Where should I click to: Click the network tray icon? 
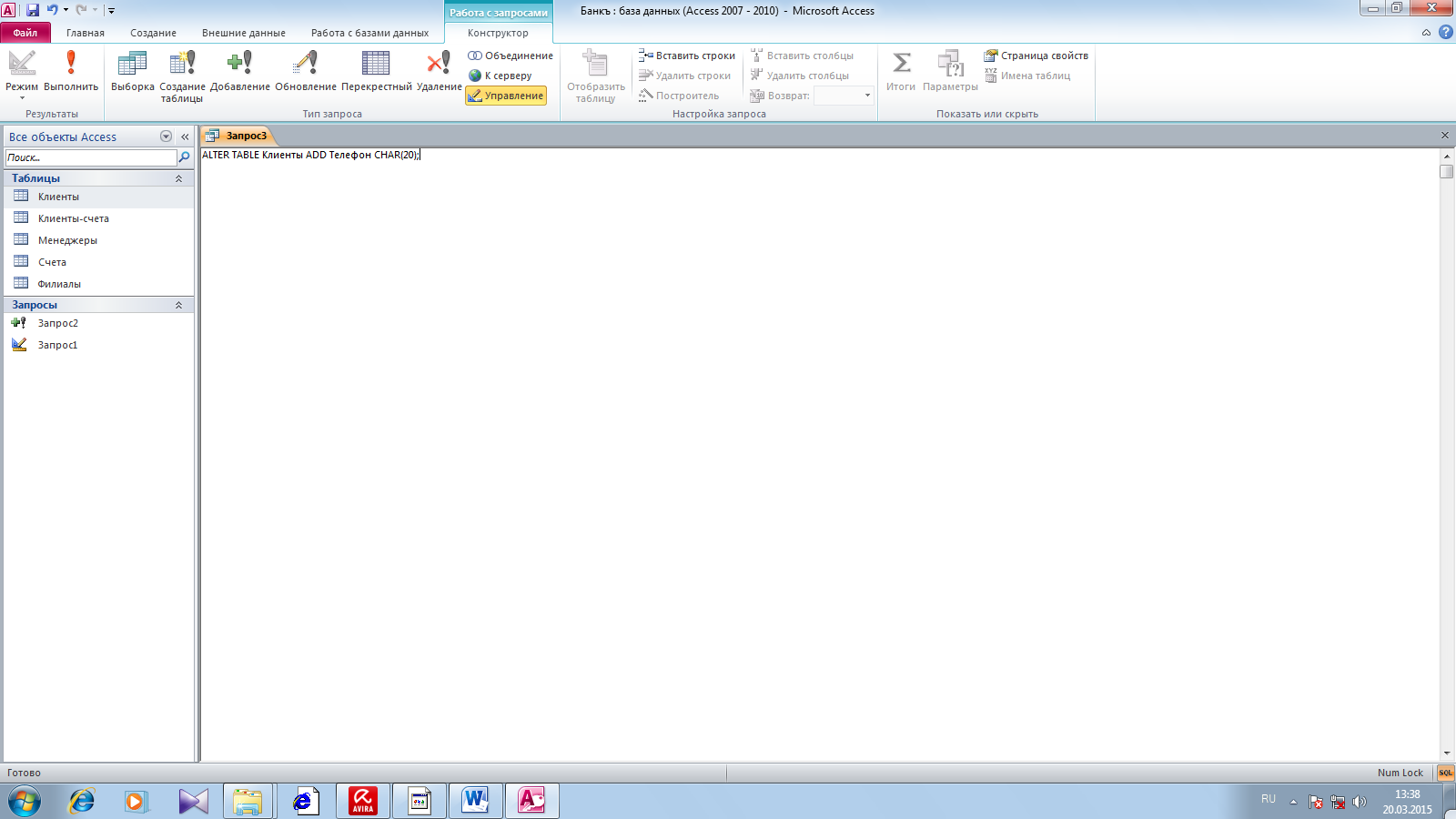pos(1338,802)
